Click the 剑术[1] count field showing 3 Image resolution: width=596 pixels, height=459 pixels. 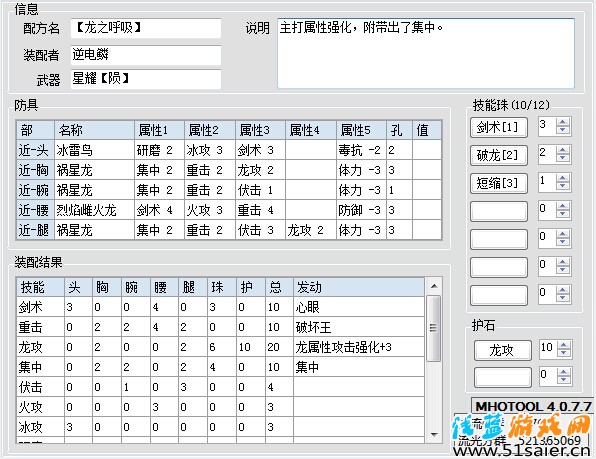click(547, 126)
